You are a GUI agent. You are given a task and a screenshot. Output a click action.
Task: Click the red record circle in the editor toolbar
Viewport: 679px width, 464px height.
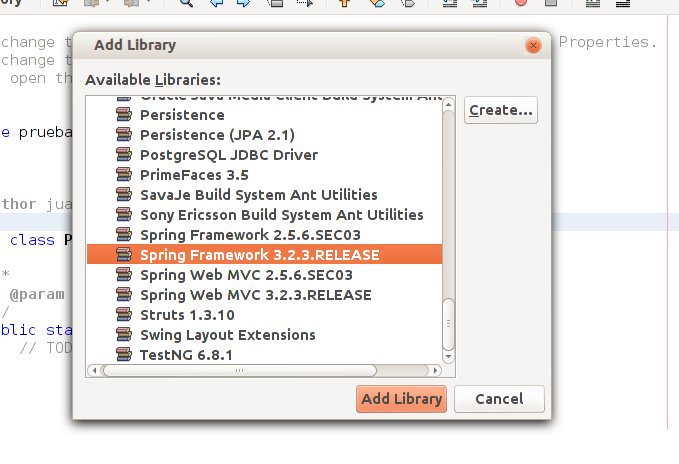click(521, 2)
